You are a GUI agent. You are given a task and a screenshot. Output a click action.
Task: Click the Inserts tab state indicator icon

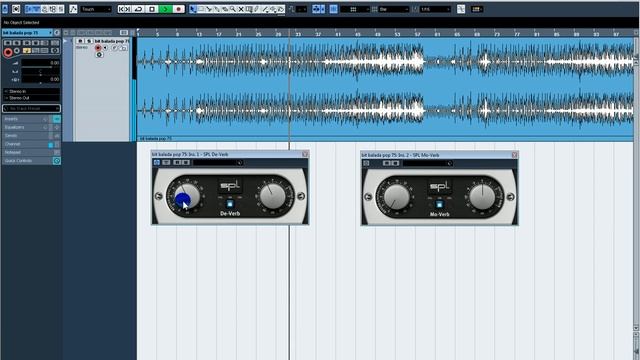tap(57, 119)
